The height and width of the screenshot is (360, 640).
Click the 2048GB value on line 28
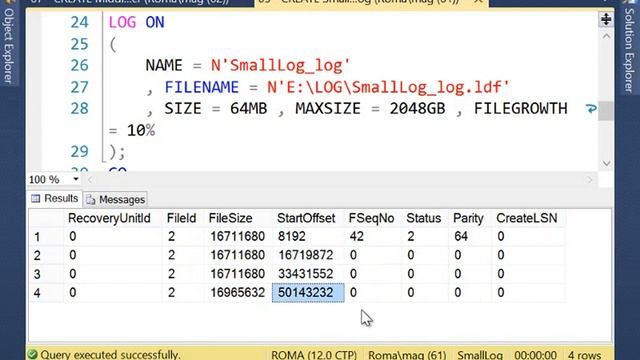coord(417,109)
